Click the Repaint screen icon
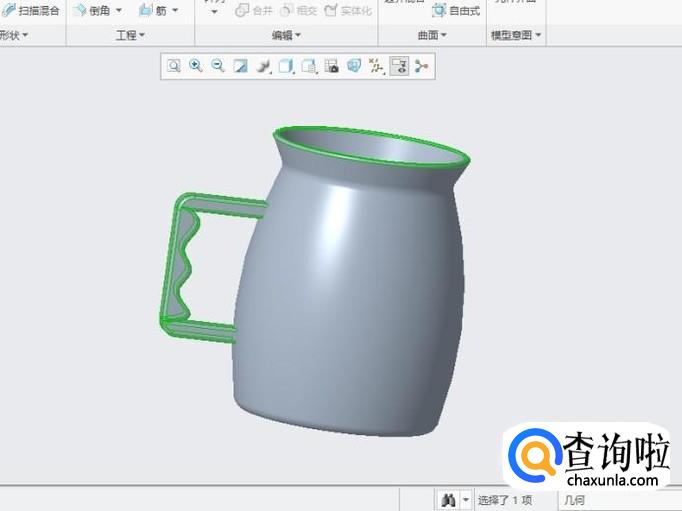 [240, 66]
